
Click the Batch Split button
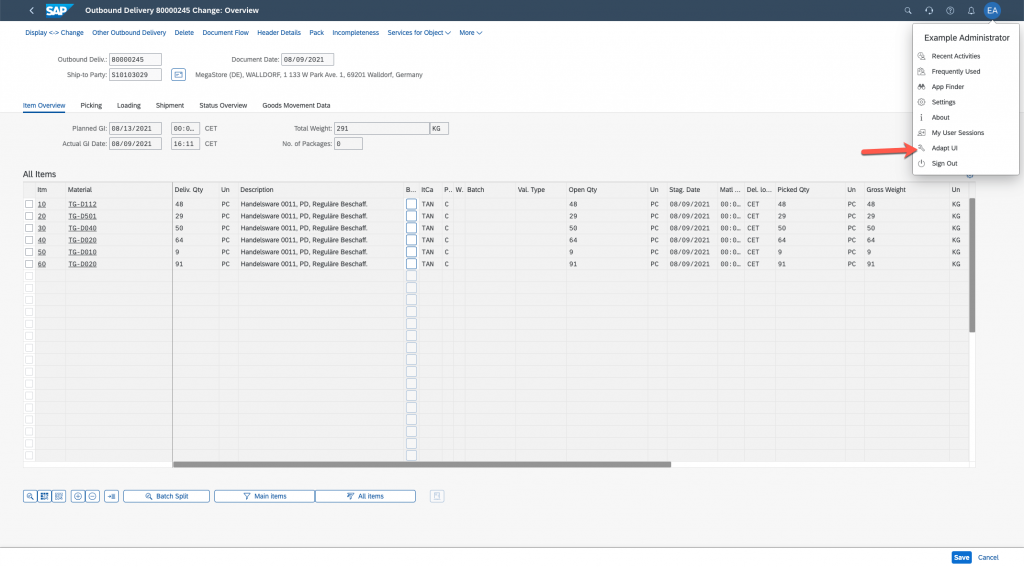pos(167,496)
